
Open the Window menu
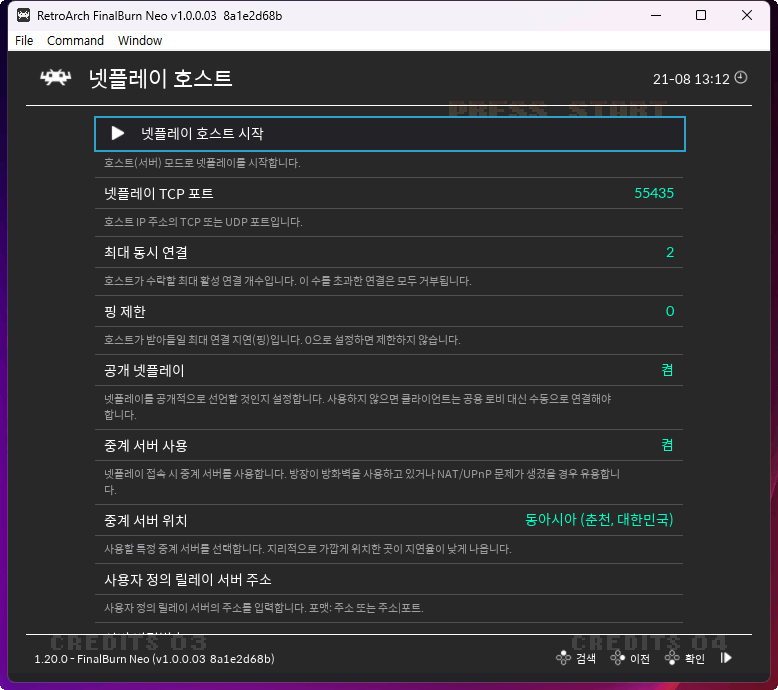[140, 41]
